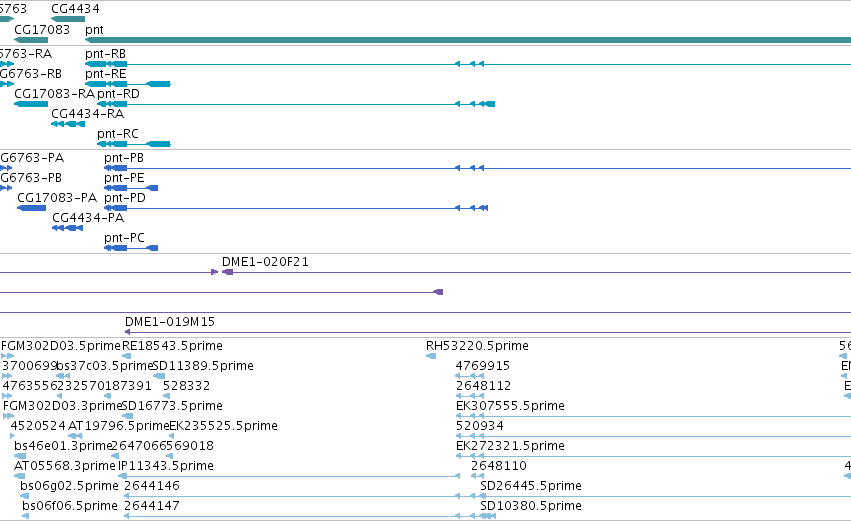Click EST AT05568.3prime

[x=20, y=476]
